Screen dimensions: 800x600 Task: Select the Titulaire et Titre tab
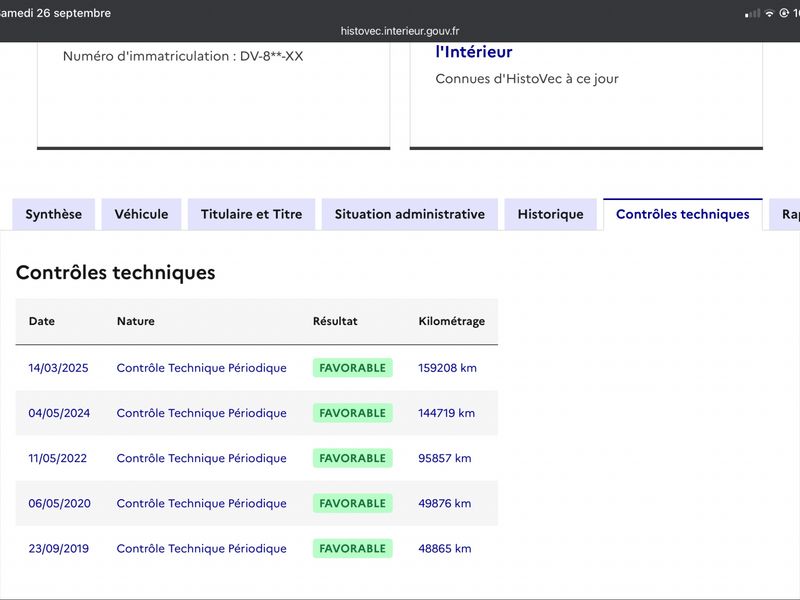click(x=252, y=214)
